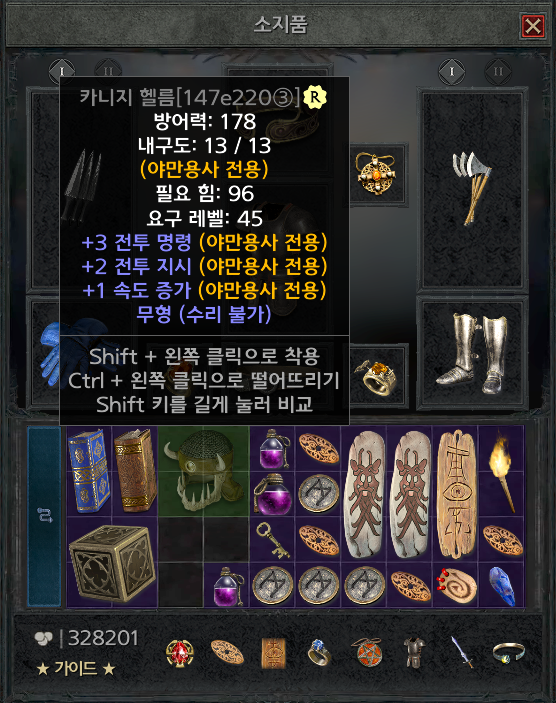Click the red gem shortcut icon
Image resolution: width=556 pixels, height=703 pixels.
180,653
